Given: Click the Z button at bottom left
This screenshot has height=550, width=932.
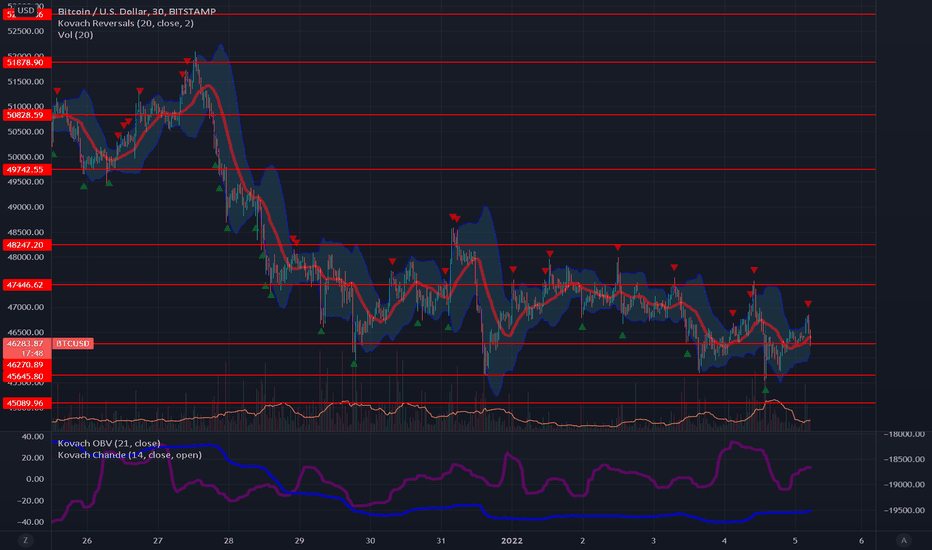Looking at the screenshot, I should 25,540.
